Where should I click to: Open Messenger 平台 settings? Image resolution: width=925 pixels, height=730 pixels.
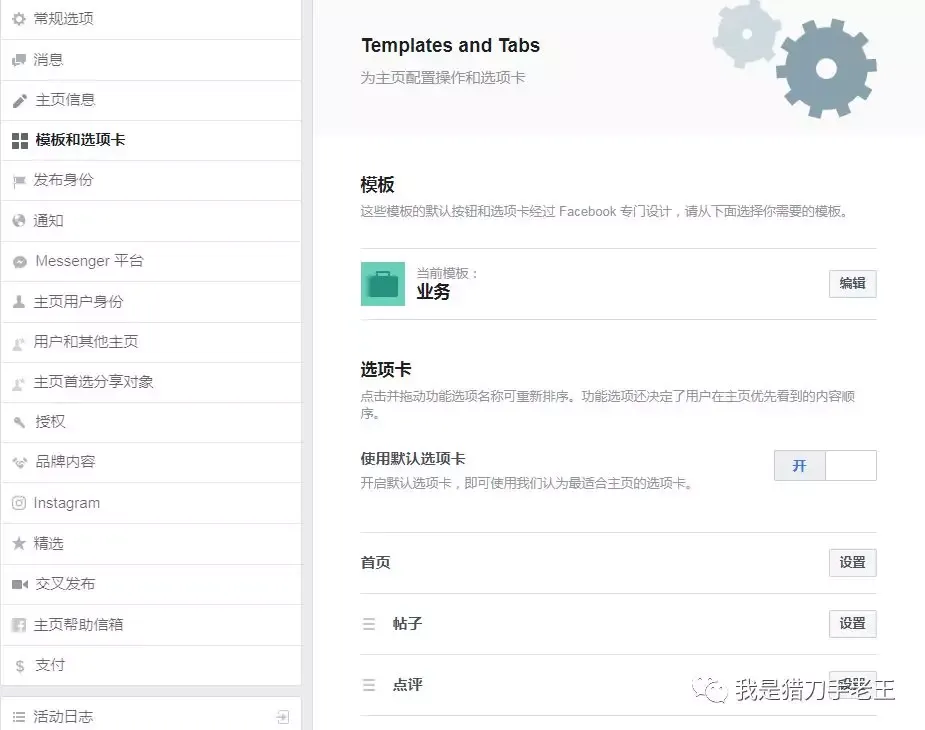(151, 261)
